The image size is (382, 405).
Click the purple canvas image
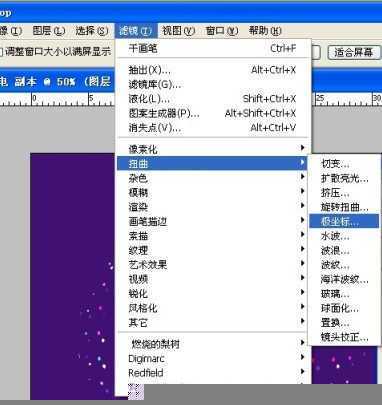click(73, 276)
